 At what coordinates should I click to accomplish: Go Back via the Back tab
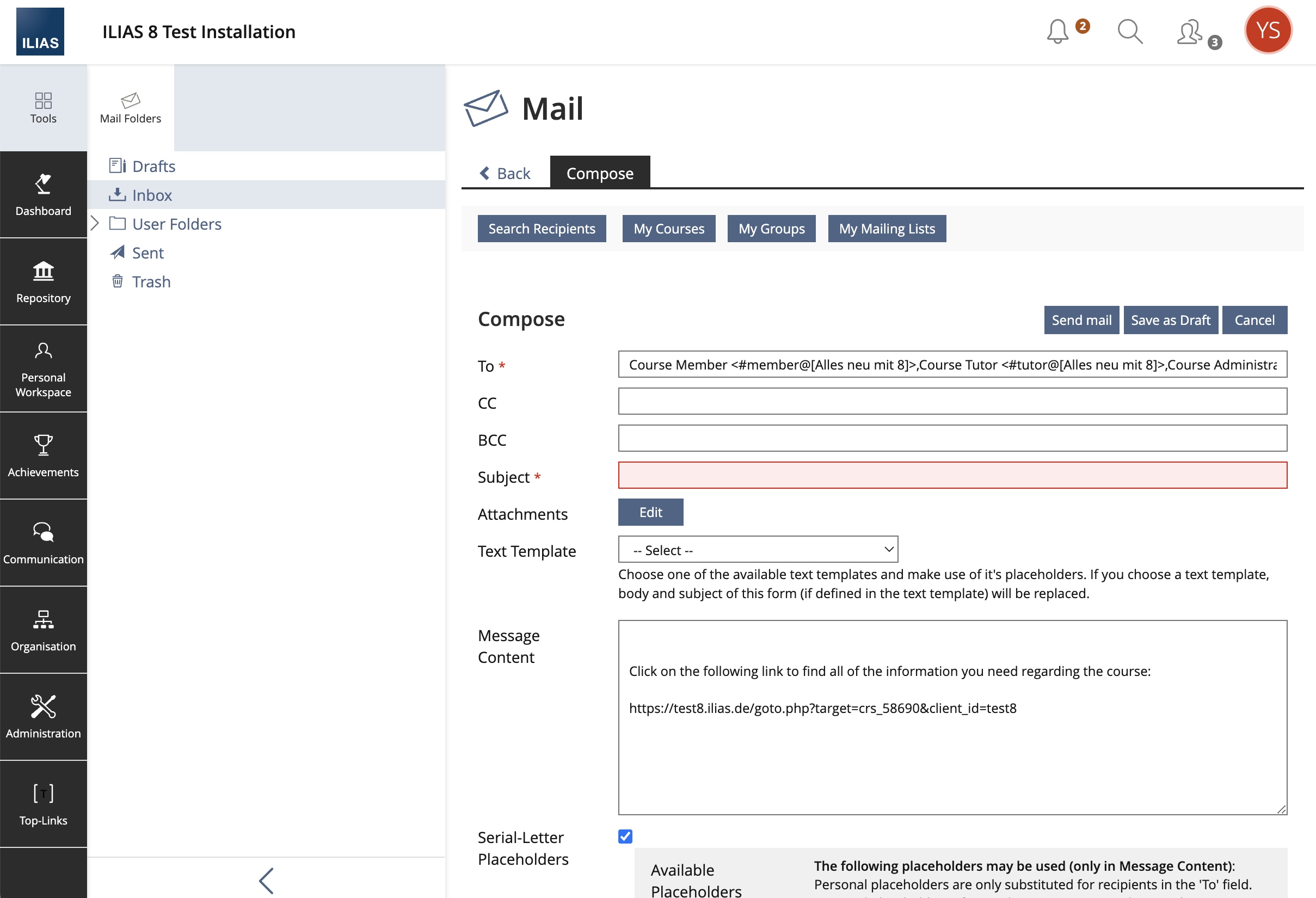coord(506,173)
